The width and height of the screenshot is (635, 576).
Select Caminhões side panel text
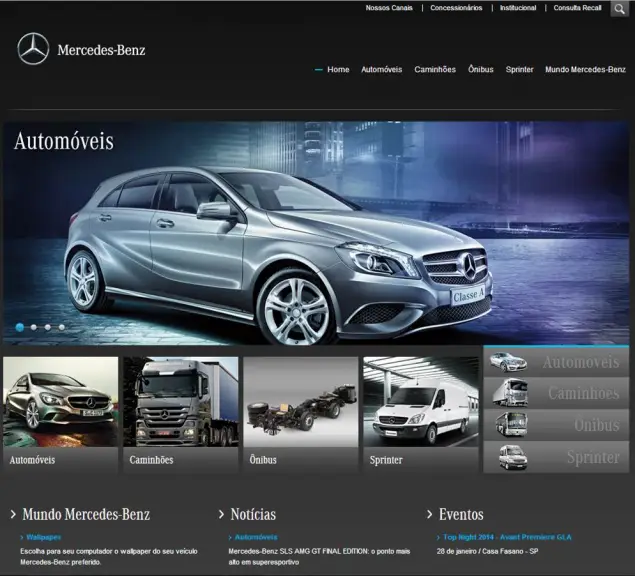[584, 393]
